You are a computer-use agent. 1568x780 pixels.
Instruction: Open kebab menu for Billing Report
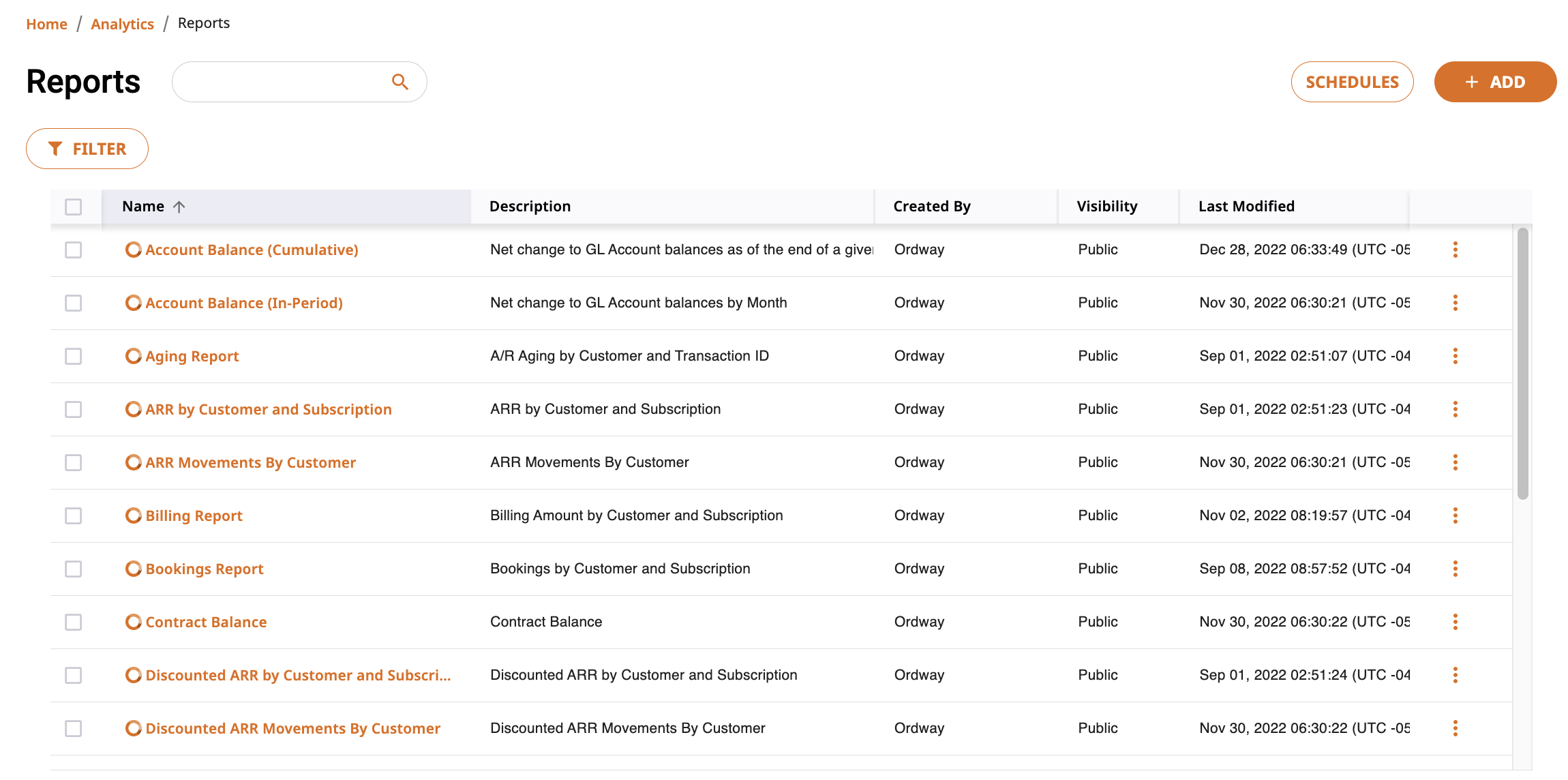tap(1455, 515)
